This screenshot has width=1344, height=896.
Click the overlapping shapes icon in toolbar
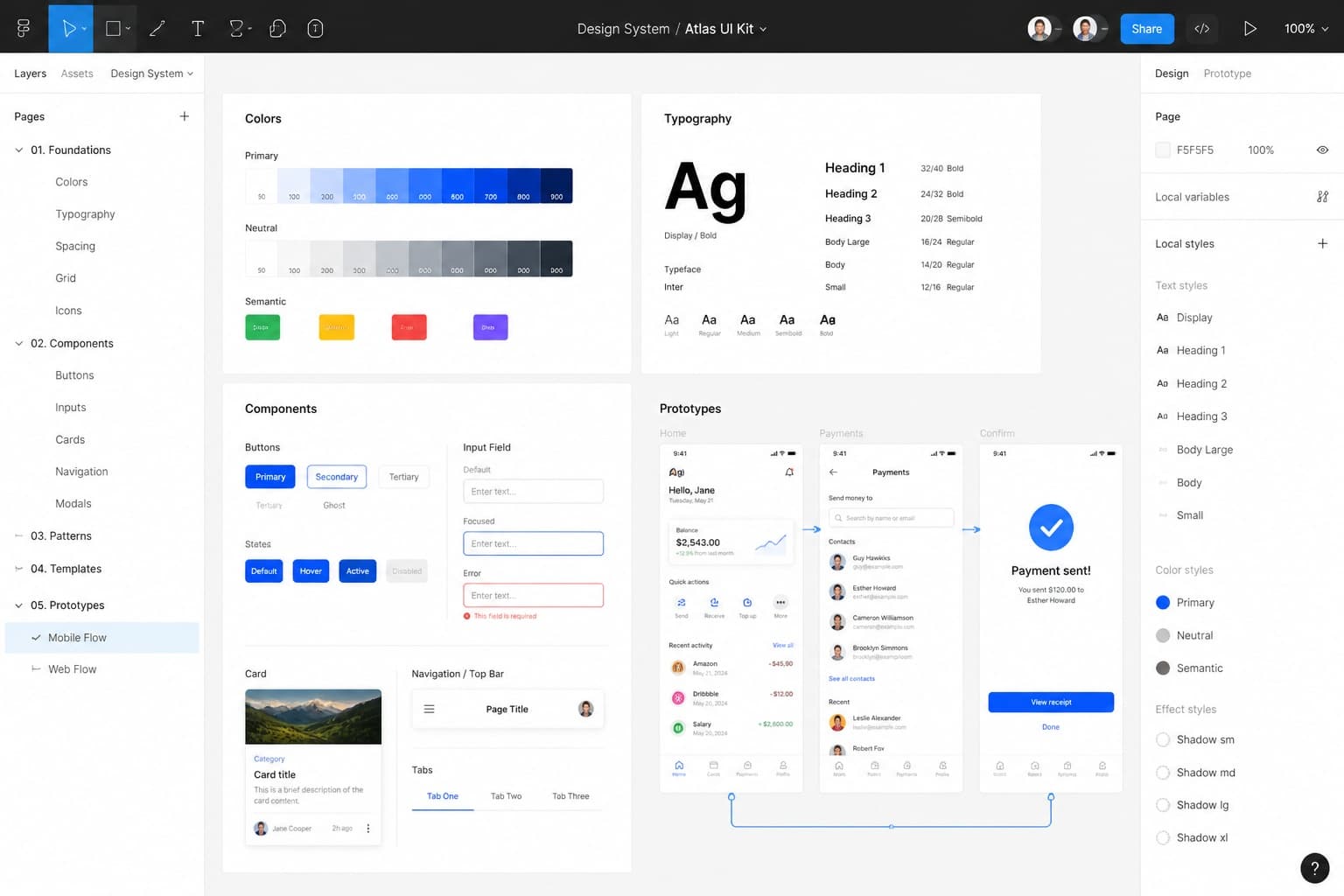click(x=277, y=29)
